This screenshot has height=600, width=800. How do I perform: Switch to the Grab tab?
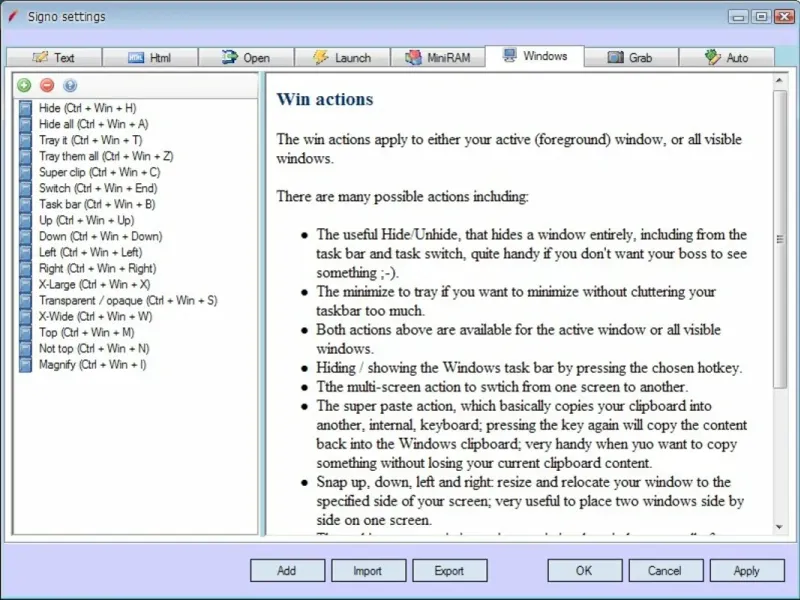[631, 58]
